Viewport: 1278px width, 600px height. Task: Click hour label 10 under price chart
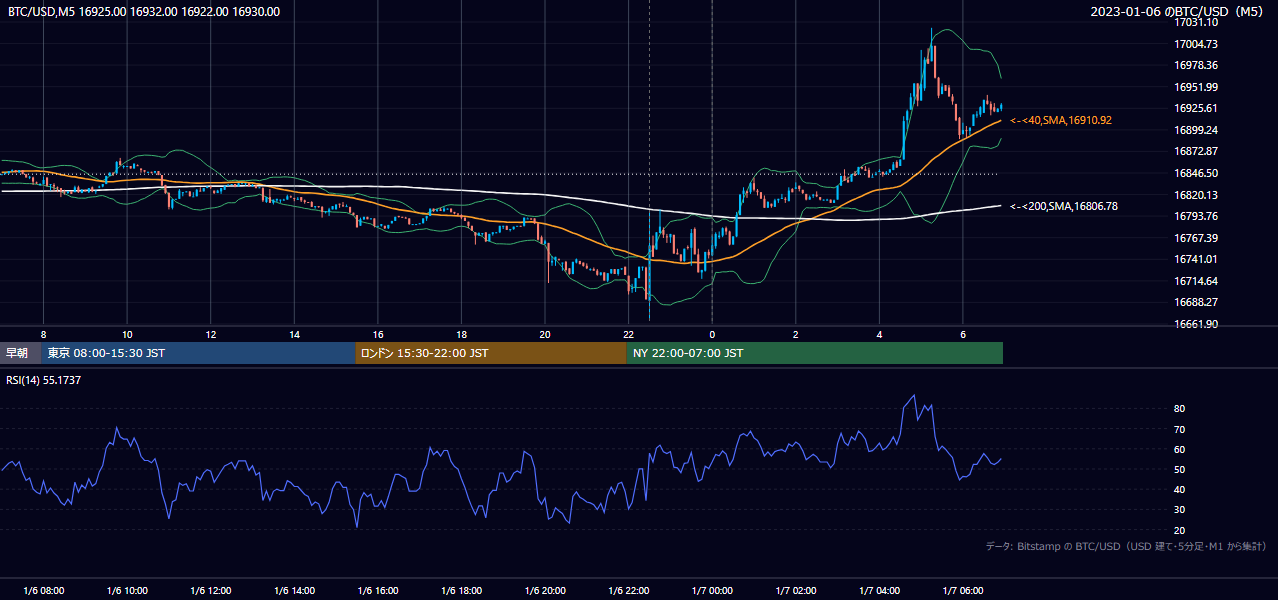[x=127, y=334]
